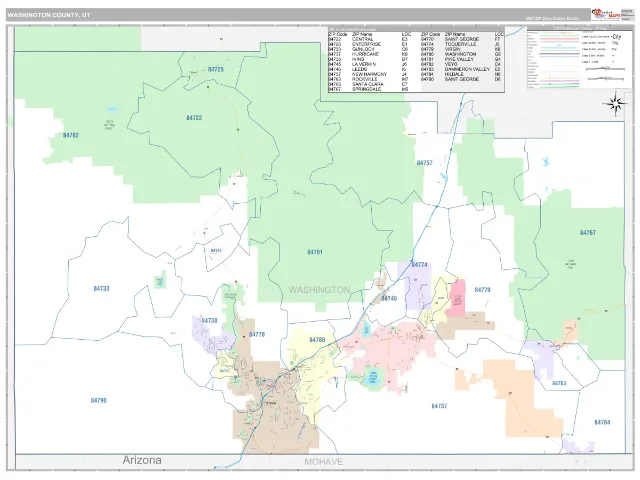
Task: Select the 84770 ZIP label on map
Action: (x=257, y=335)
